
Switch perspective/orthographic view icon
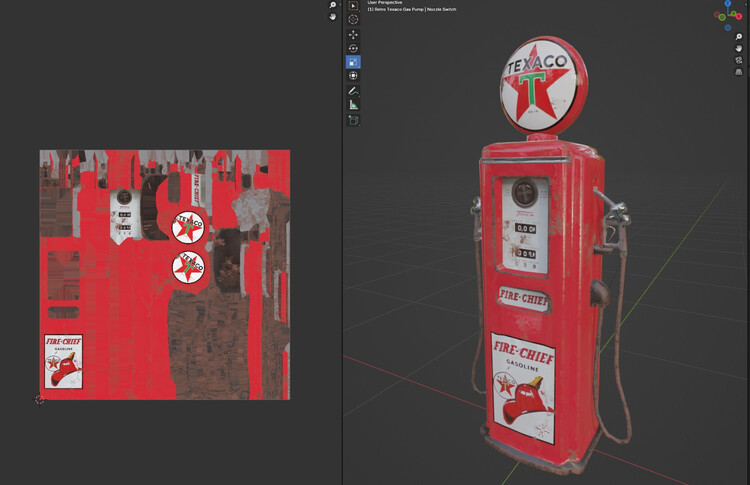click(739, 72)
